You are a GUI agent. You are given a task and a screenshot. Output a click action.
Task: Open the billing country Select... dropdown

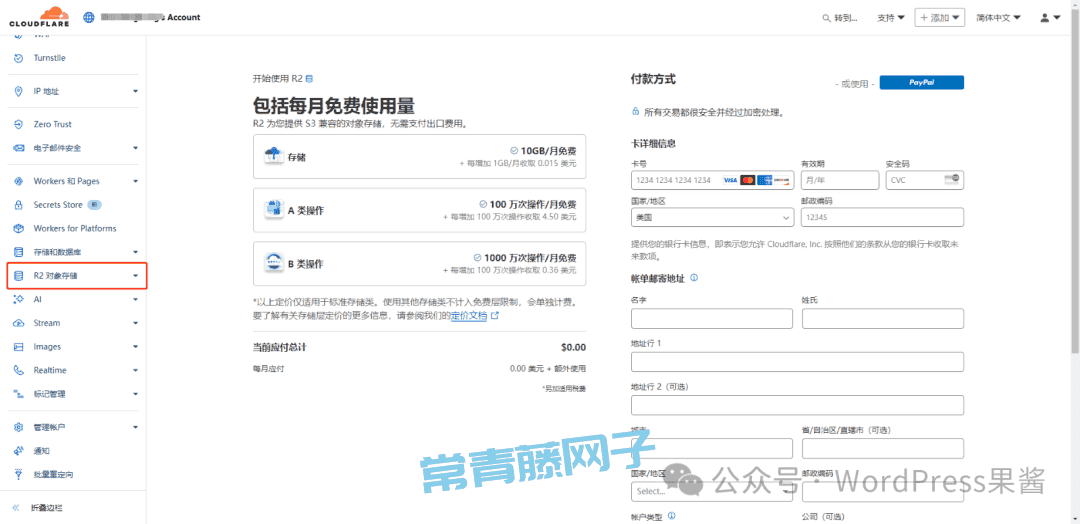coord(712,492)
